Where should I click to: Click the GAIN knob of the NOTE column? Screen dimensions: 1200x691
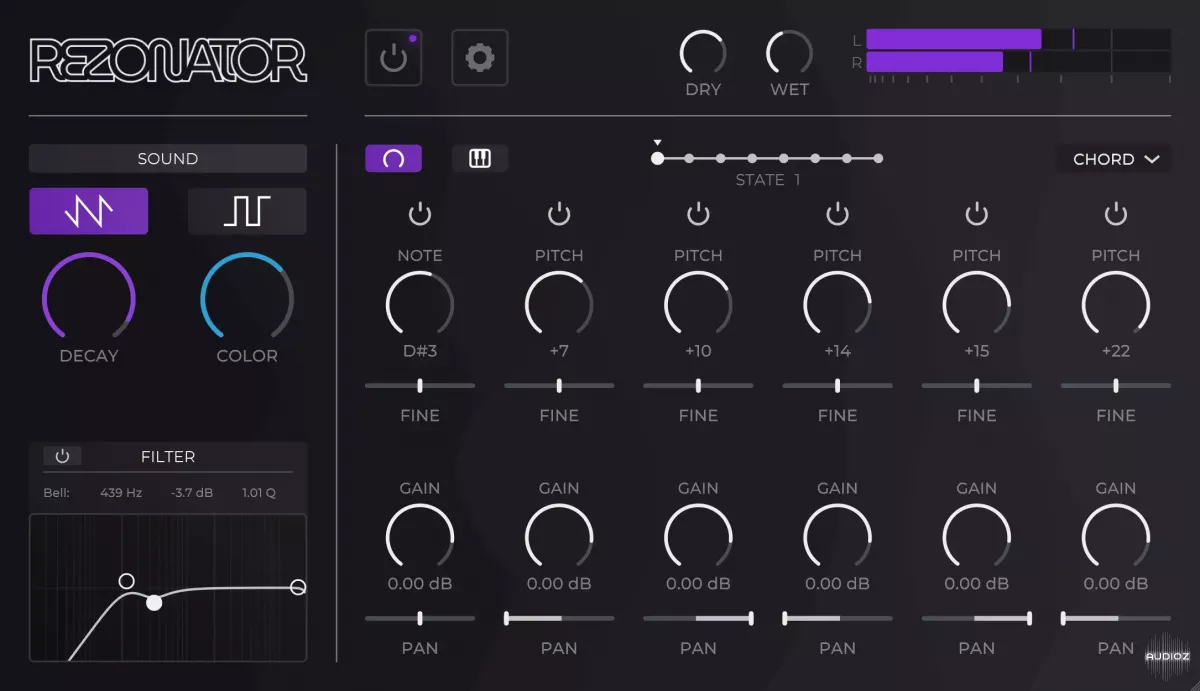pos(420,537)
